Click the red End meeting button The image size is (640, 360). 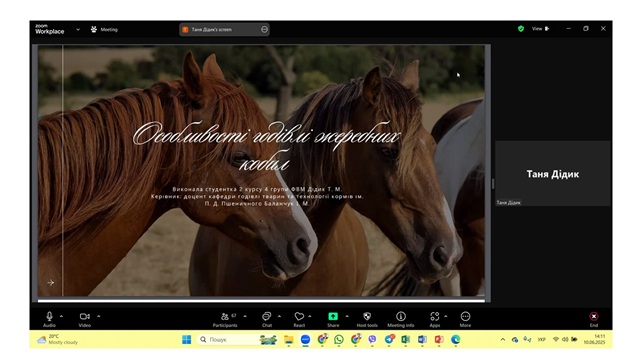594,319
